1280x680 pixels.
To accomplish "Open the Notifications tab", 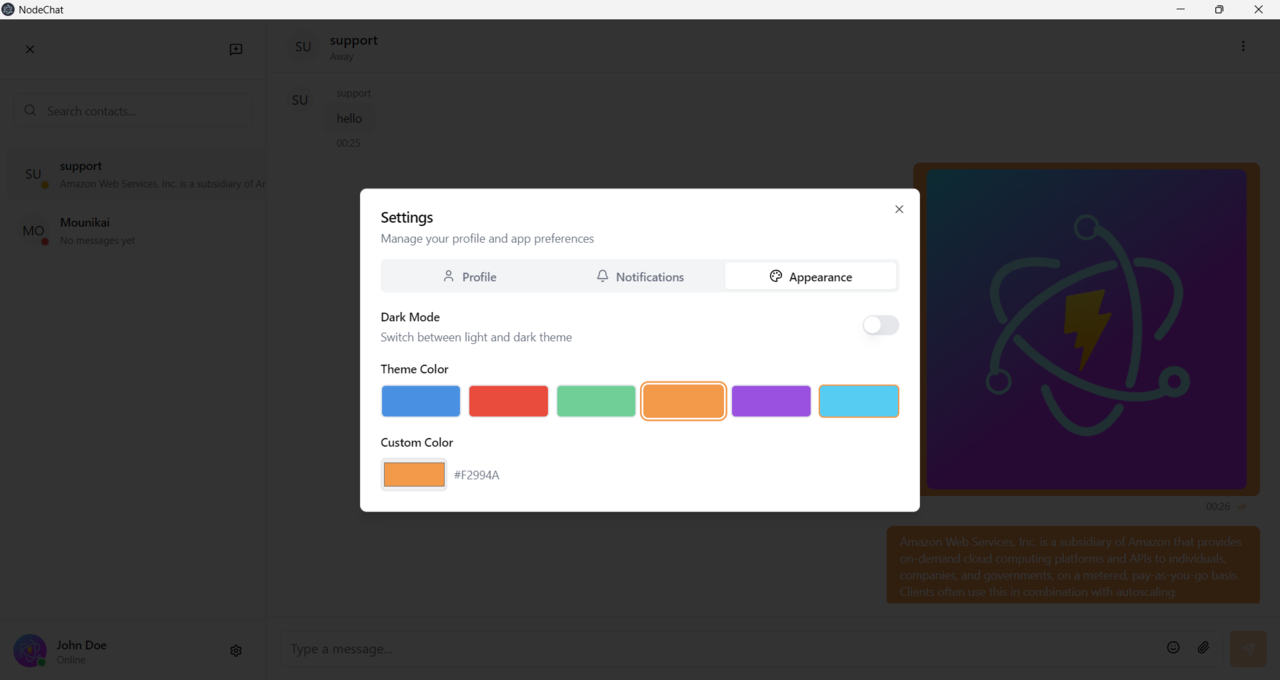I will pos(640,277).
